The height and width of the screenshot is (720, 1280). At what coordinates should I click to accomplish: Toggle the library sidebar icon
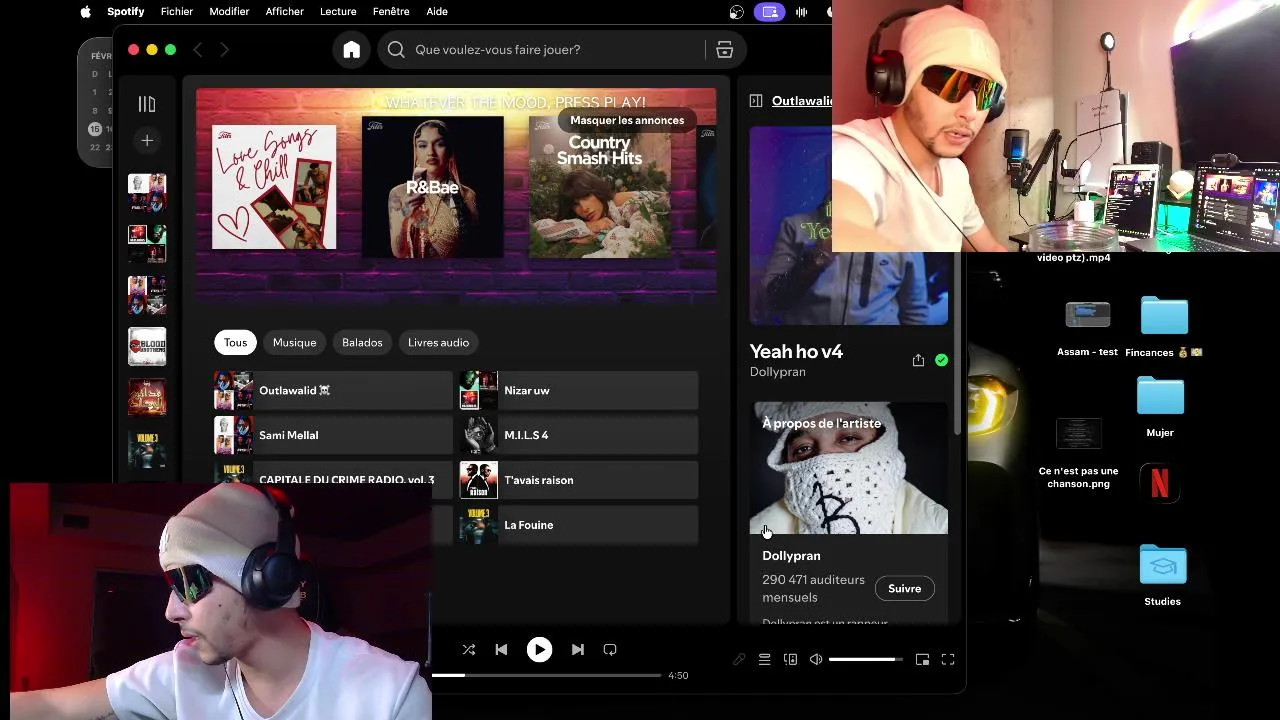[x=147, y=104]
